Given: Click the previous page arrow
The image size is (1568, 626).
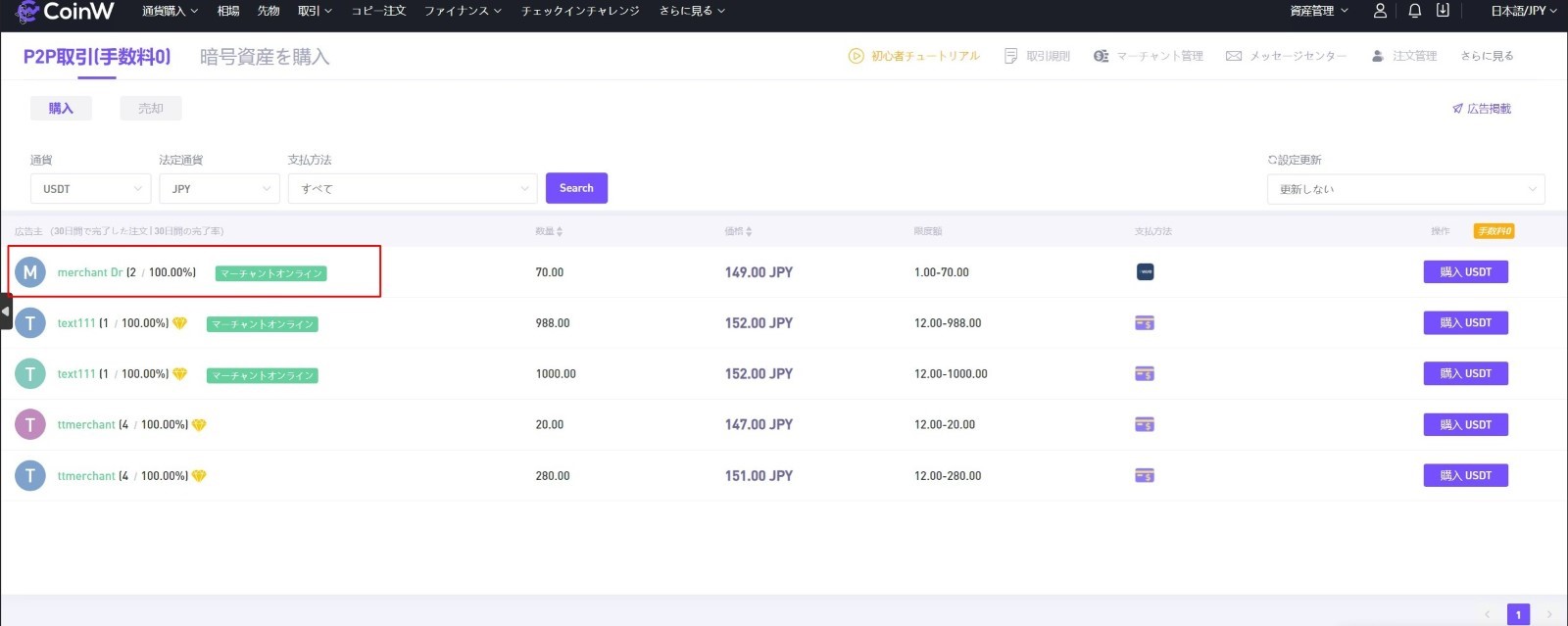Looking at the screenshot, I should pos(1487,614).
